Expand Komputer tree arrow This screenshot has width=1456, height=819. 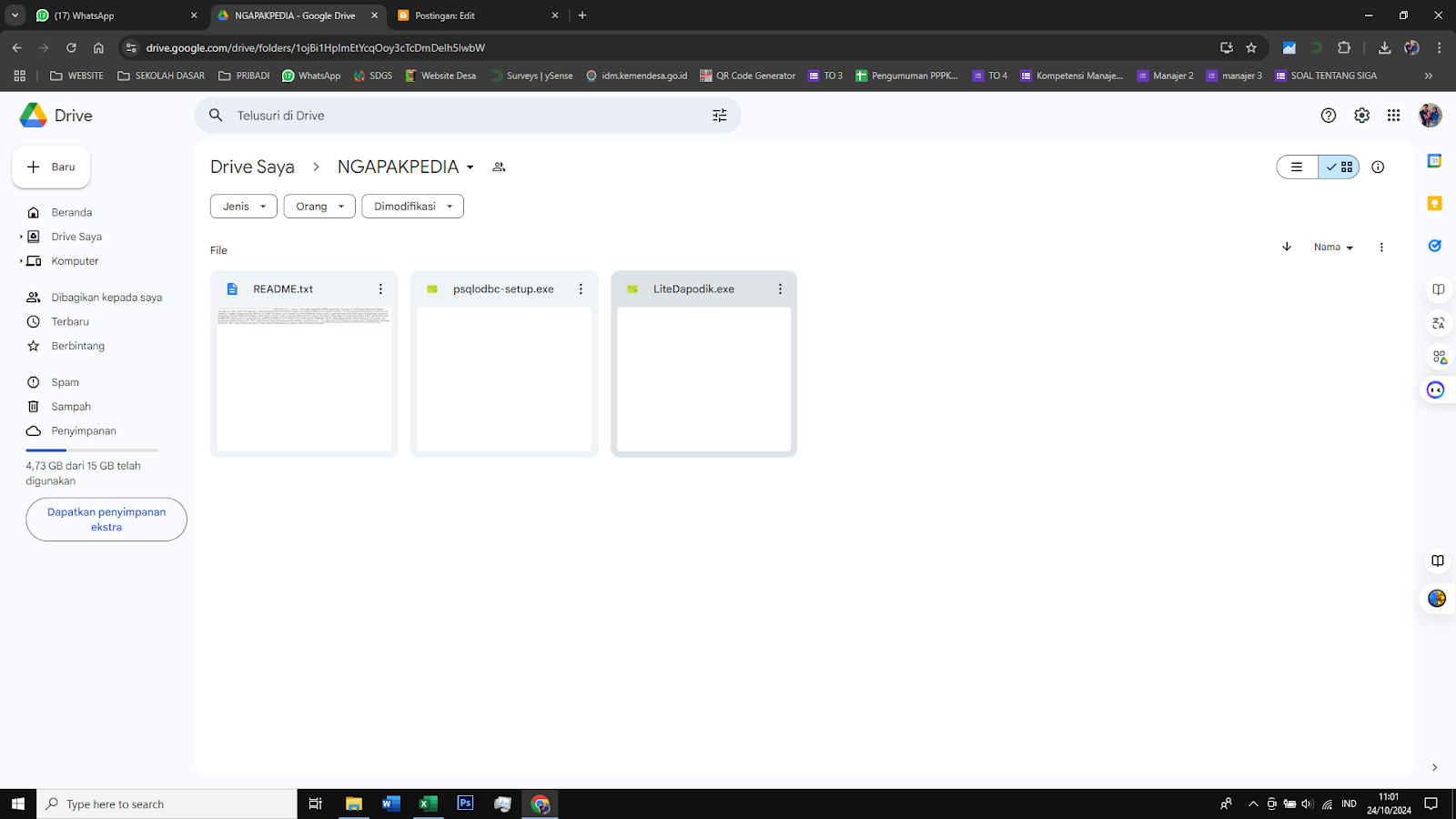21,261
